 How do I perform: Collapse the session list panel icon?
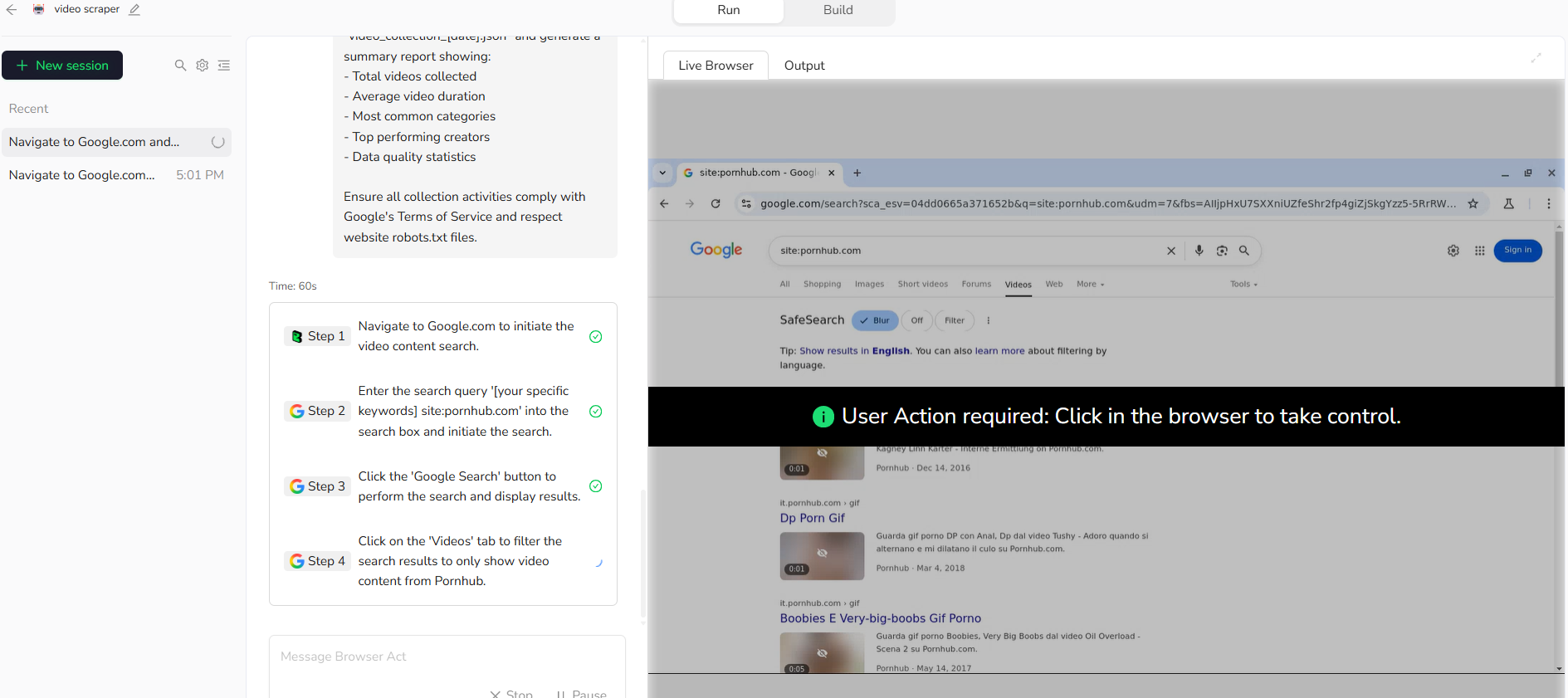[224, 66]
